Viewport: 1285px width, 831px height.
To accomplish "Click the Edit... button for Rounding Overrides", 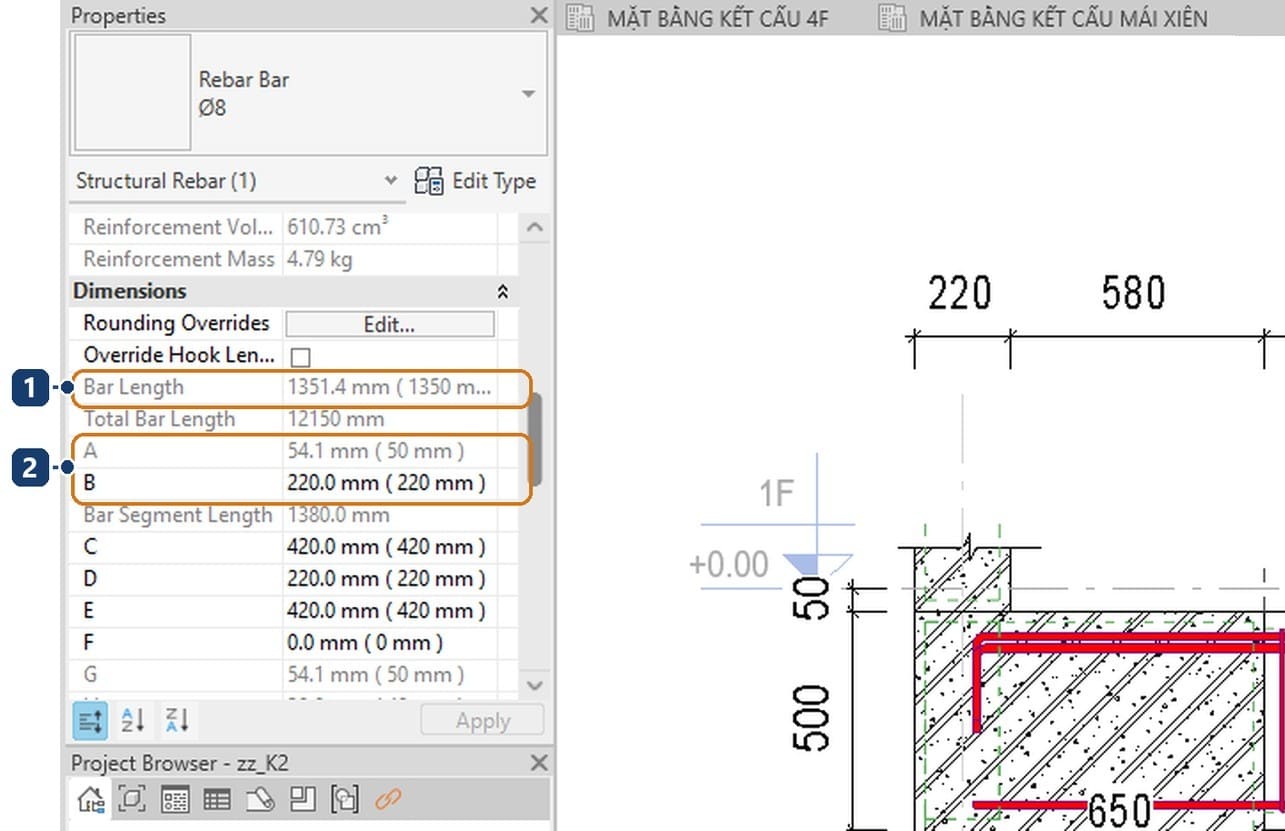I will point(390,324).
